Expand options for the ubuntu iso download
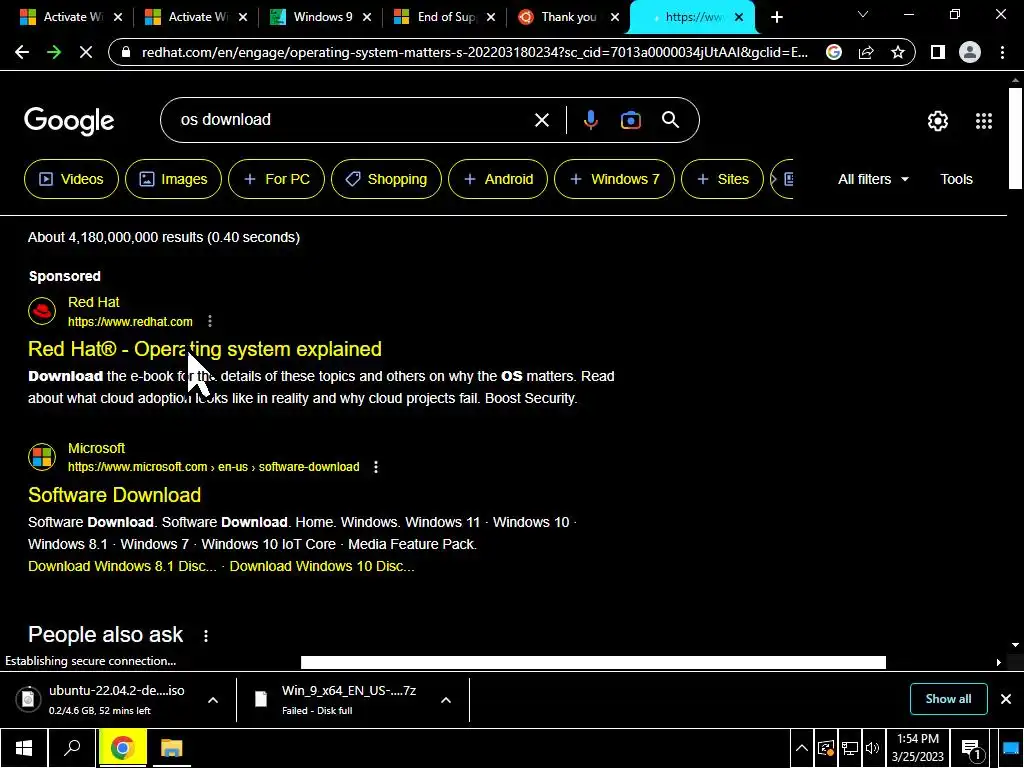Image resolution: width=1024 pixels, height=768 pixels. [213, 700]
